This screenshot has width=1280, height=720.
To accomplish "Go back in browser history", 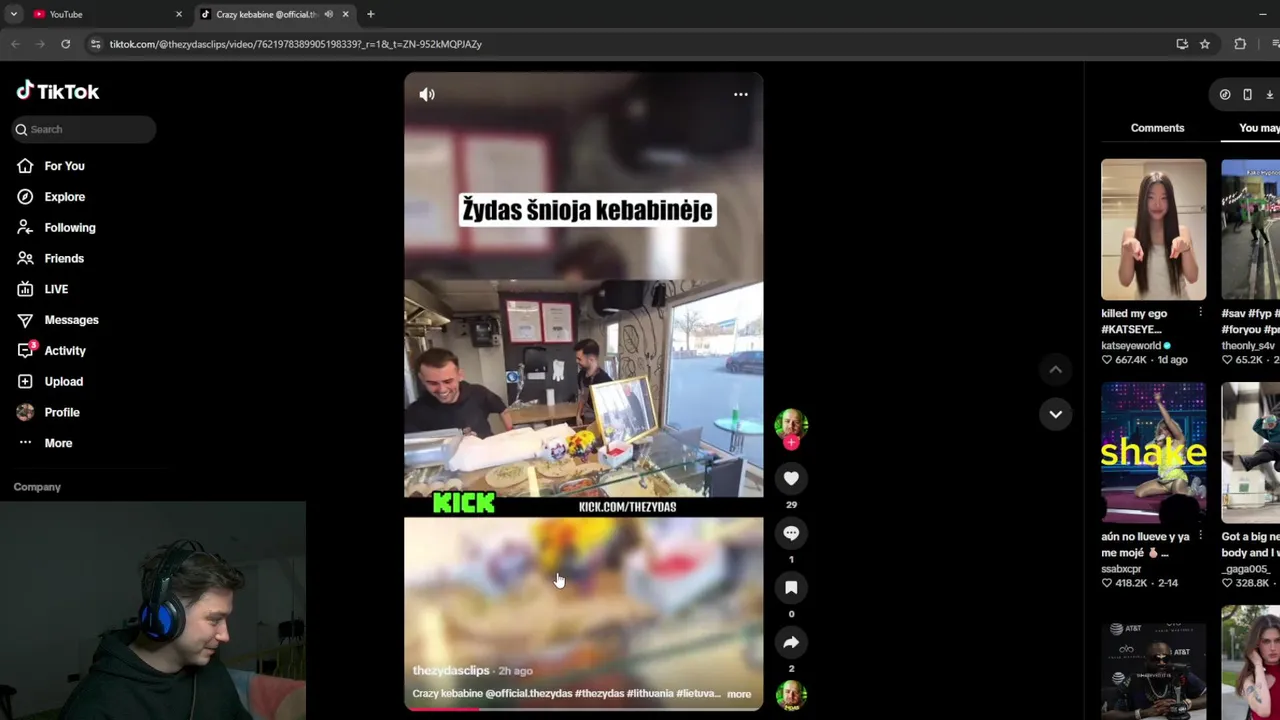I will 15,44.
